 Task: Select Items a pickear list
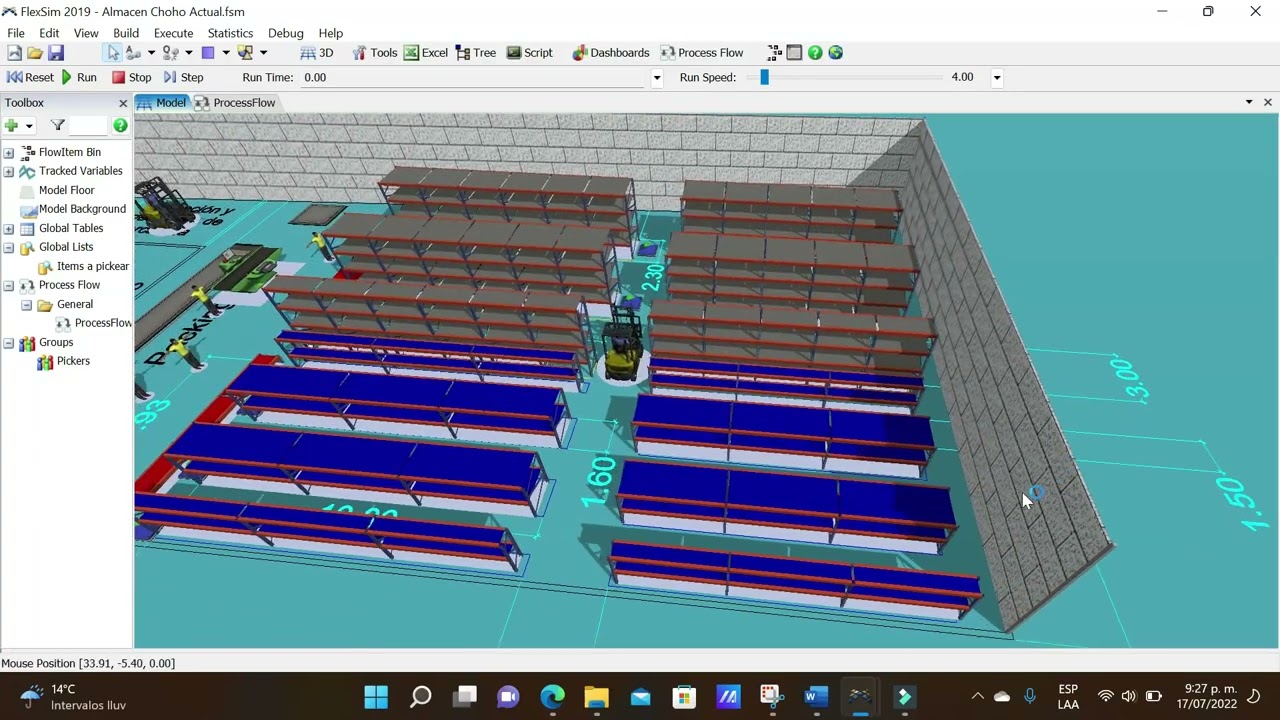click(x=93, y=267)
